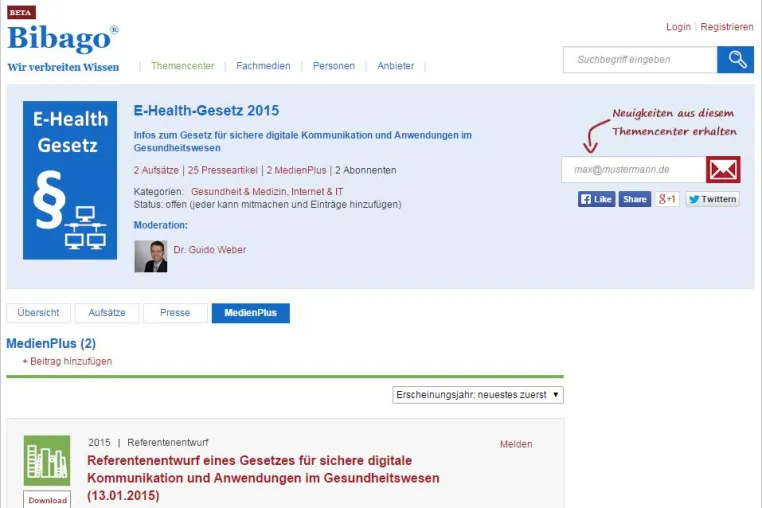Switch to the Übersicht tab

[38, 313]
